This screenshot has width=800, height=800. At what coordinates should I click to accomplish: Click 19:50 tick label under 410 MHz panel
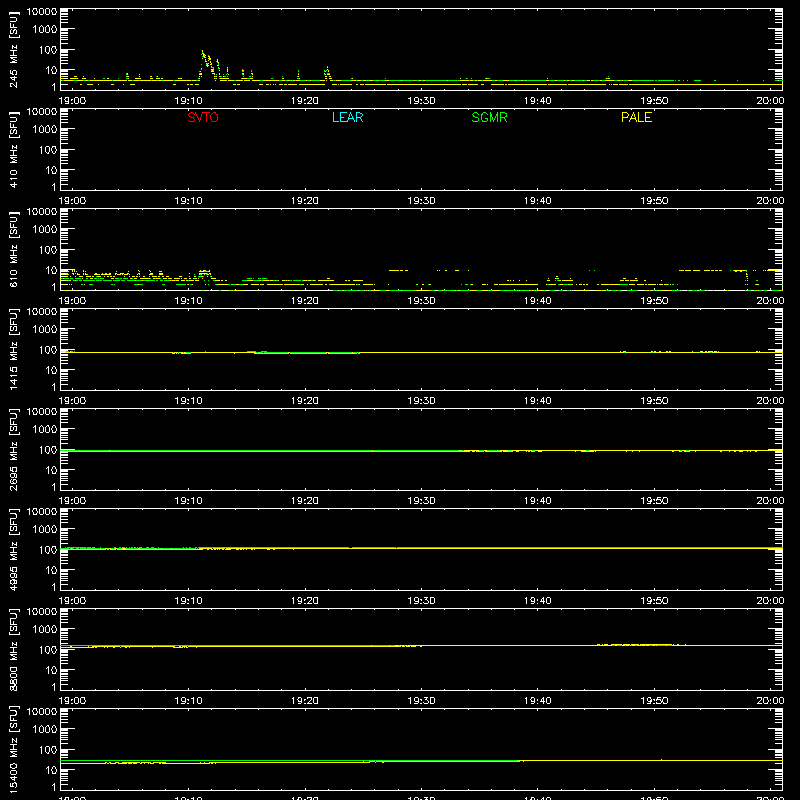(654, 201)
